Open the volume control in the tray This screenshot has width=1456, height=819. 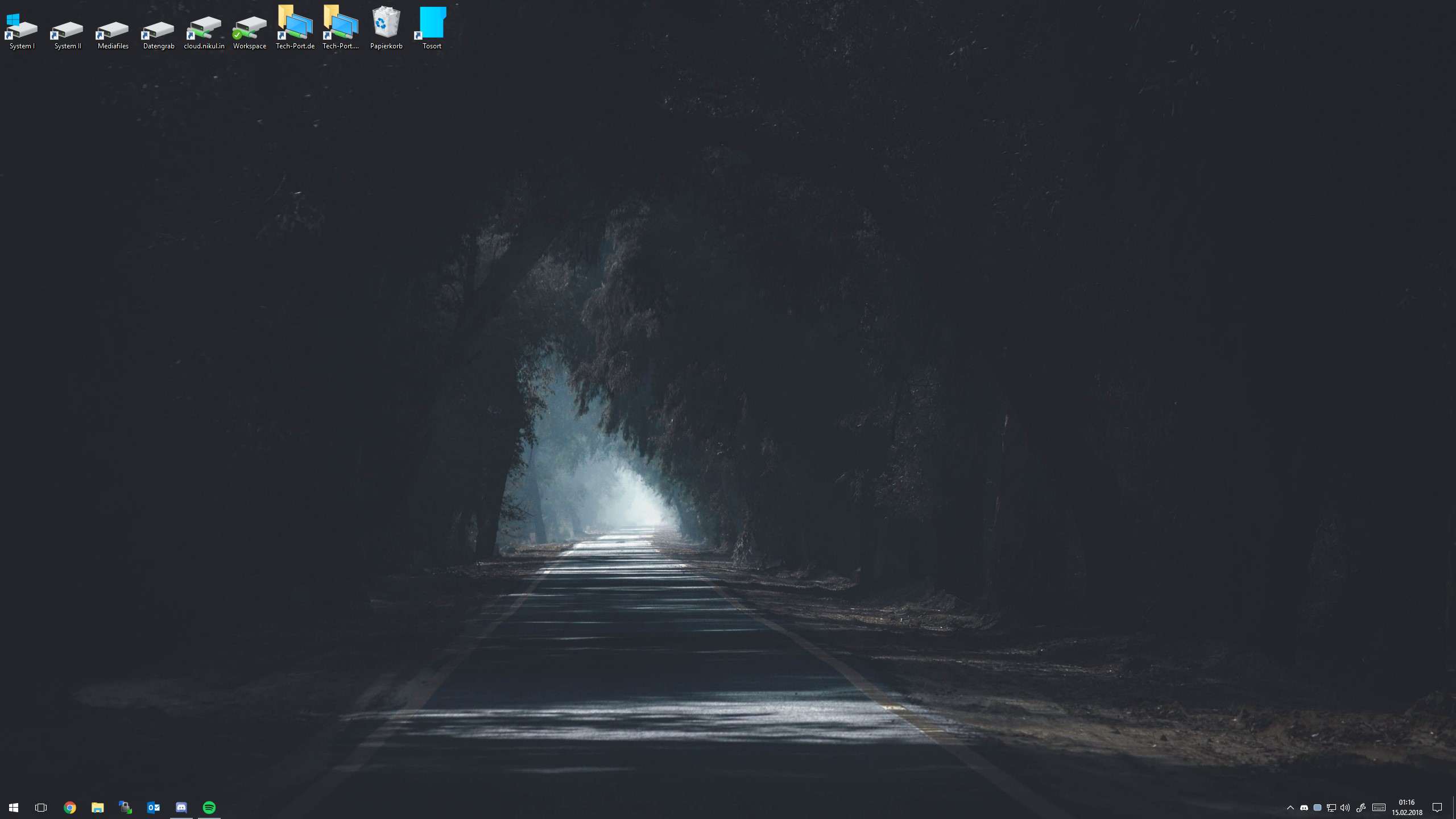click(1345, 808)
